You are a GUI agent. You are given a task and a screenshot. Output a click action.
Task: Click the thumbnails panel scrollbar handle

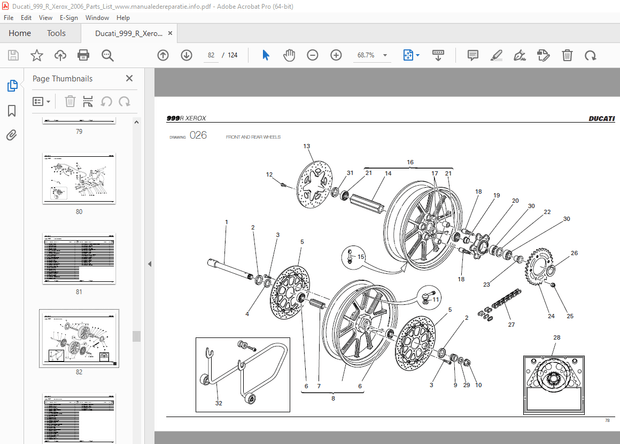[136, 336]
